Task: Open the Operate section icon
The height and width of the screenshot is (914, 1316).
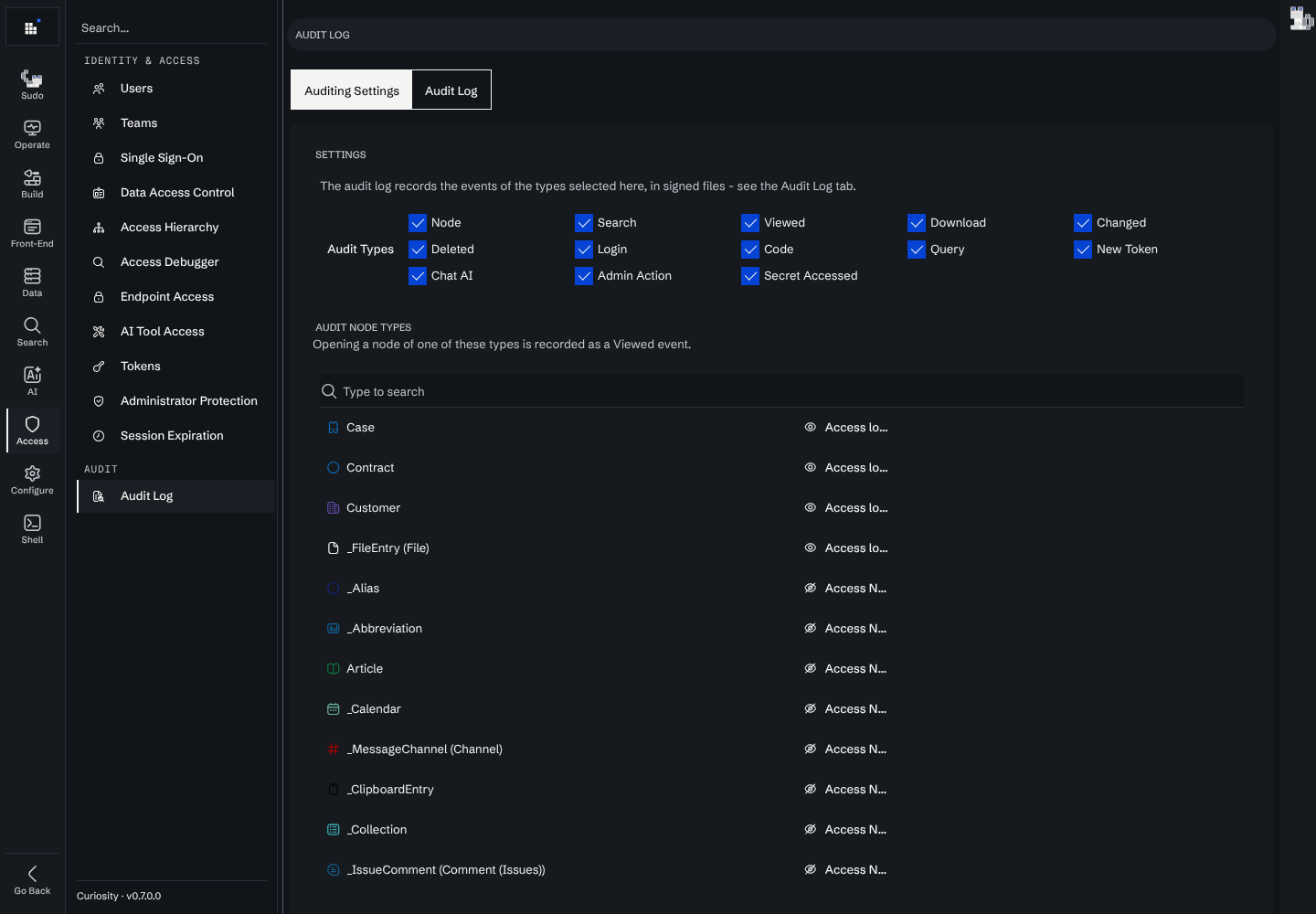Action: 32,134
